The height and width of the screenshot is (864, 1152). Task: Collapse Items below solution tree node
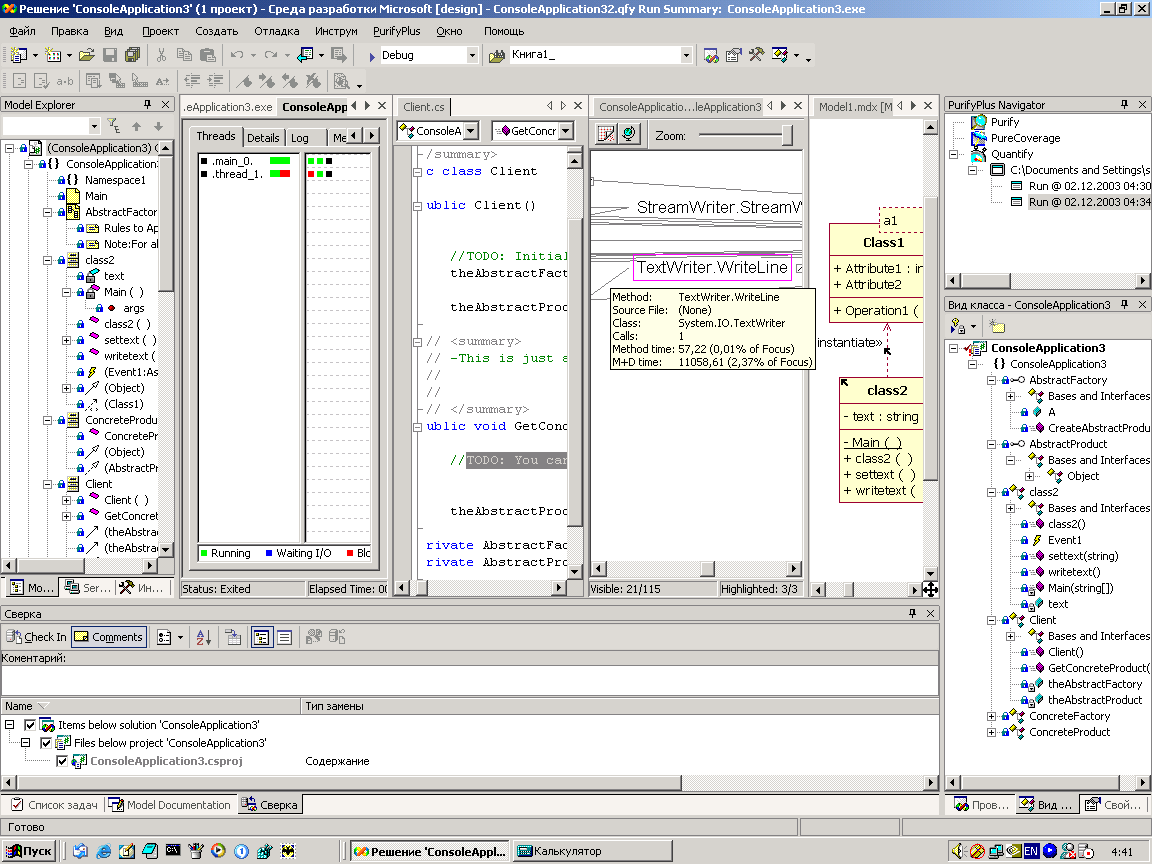click(x=10, y=725)
